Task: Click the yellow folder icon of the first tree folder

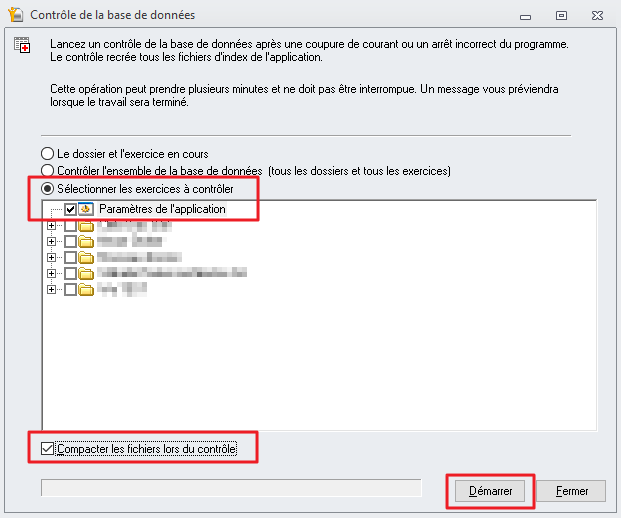Action: click(86, 226)
